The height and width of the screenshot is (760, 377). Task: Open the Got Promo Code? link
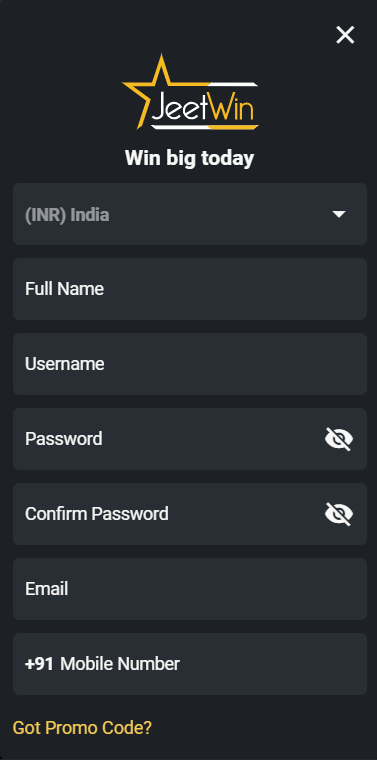coord(82,728)
